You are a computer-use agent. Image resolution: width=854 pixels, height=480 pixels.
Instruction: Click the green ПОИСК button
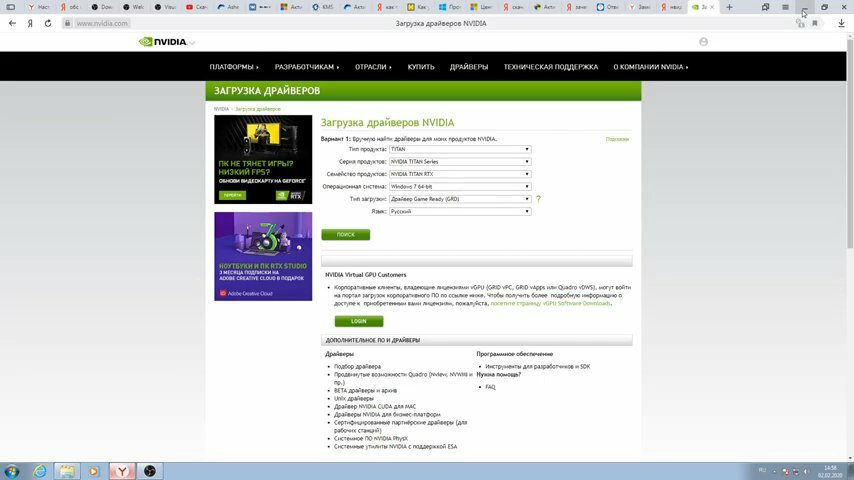345,234
